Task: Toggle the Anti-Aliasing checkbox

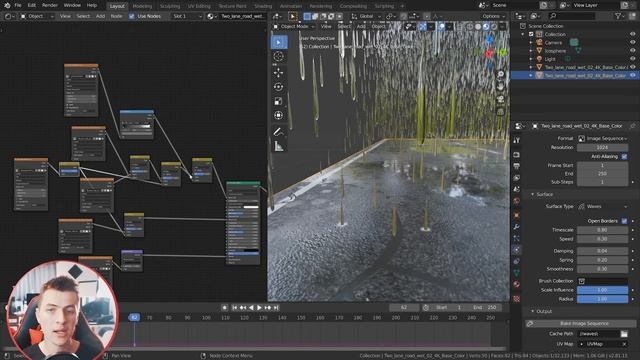Action: pyautogui.click(x=624, y=157)
